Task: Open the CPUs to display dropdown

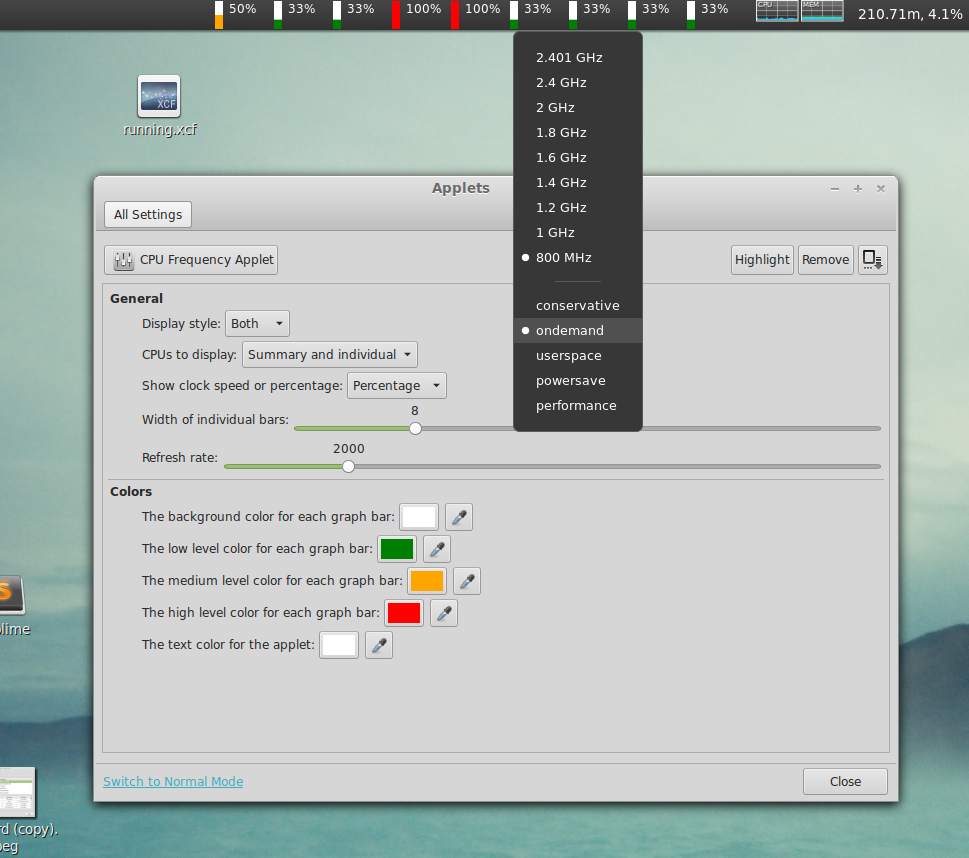Action: pyautogui.click(x=329, y=354)
